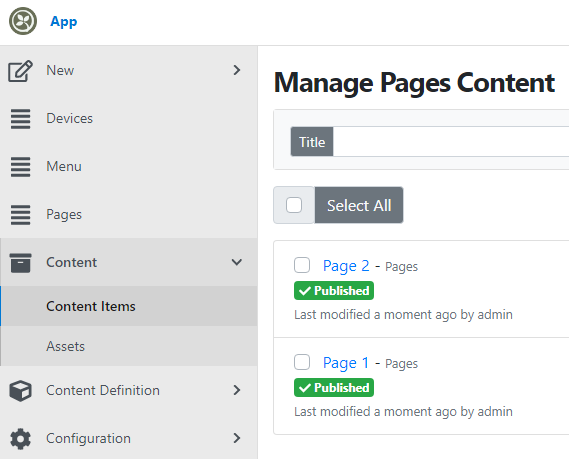The width and height of the screenshot is (569, 459).
Task: Collapse the Content section chevron
Action: [x=237, y=262]
